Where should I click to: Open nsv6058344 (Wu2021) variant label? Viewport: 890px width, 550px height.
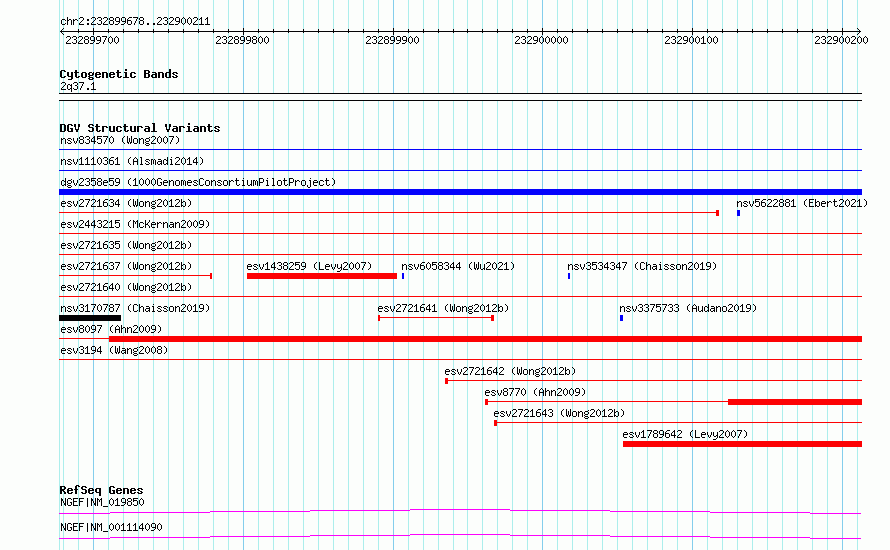[458, 266]
